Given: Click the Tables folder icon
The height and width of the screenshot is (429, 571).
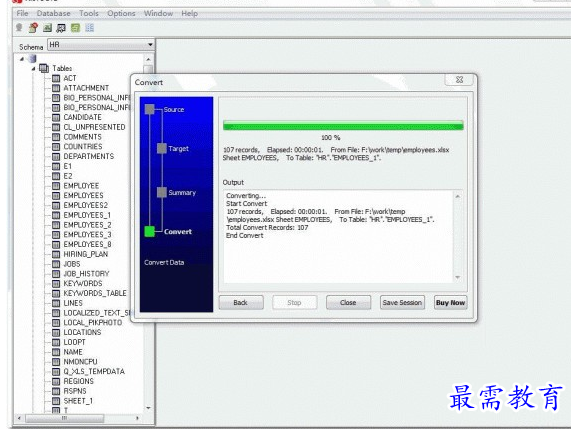Looking at the screenshot, I should [44, 68].
